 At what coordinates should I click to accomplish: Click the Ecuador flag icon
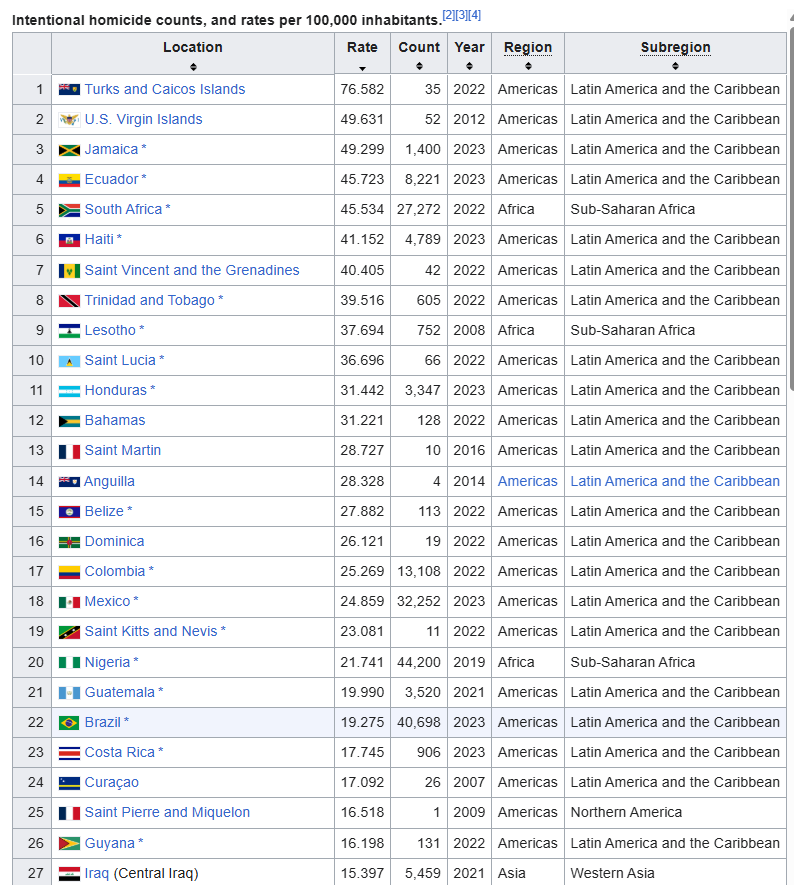coord(69,180)
